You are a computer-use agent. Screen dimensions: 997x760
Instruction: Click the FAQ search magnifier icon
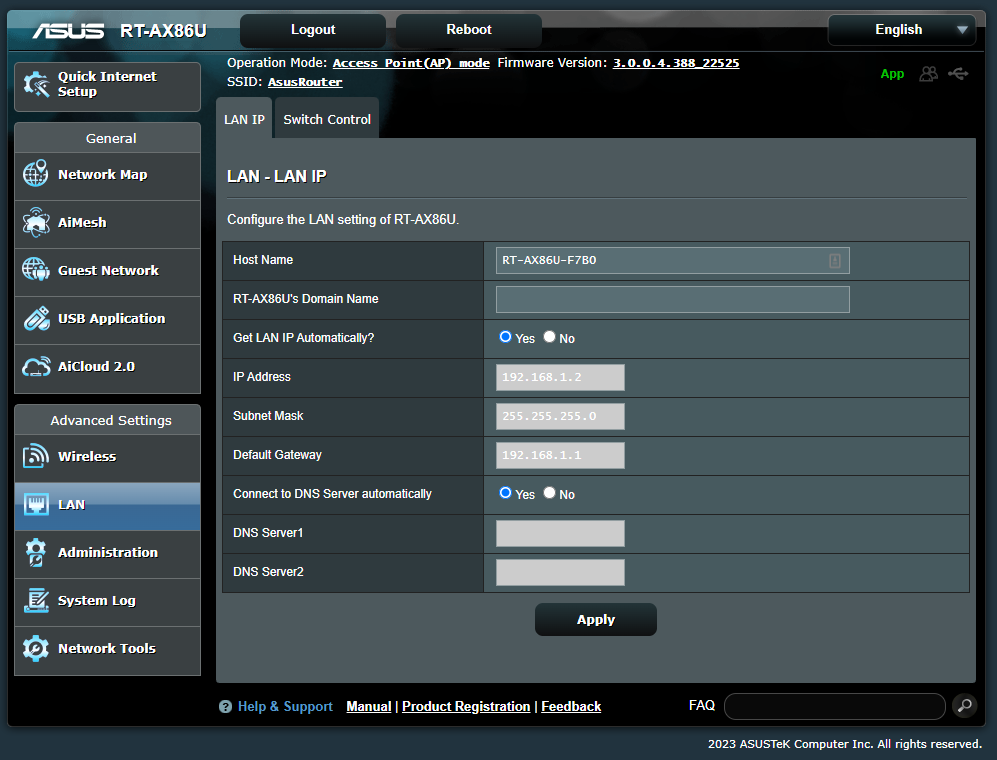coord(964,706)
